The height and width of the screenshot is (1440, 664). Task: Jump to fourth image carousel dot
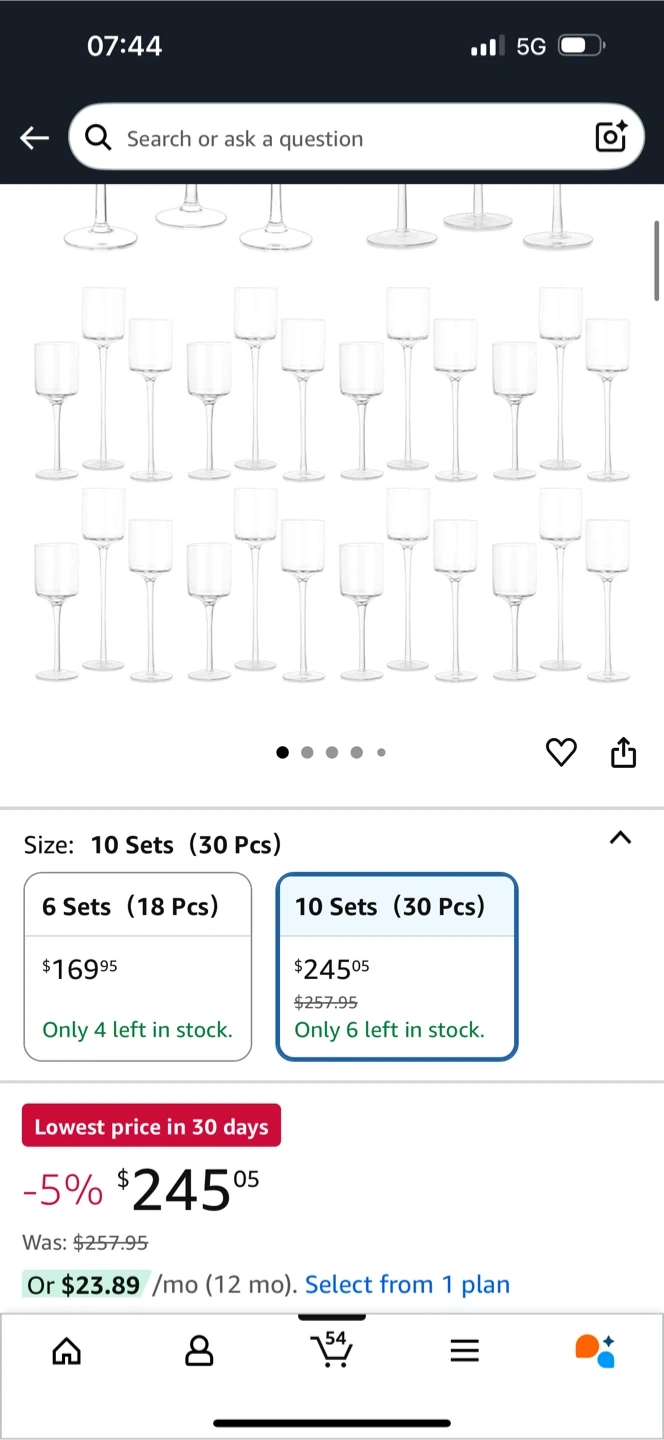point(356,753)
